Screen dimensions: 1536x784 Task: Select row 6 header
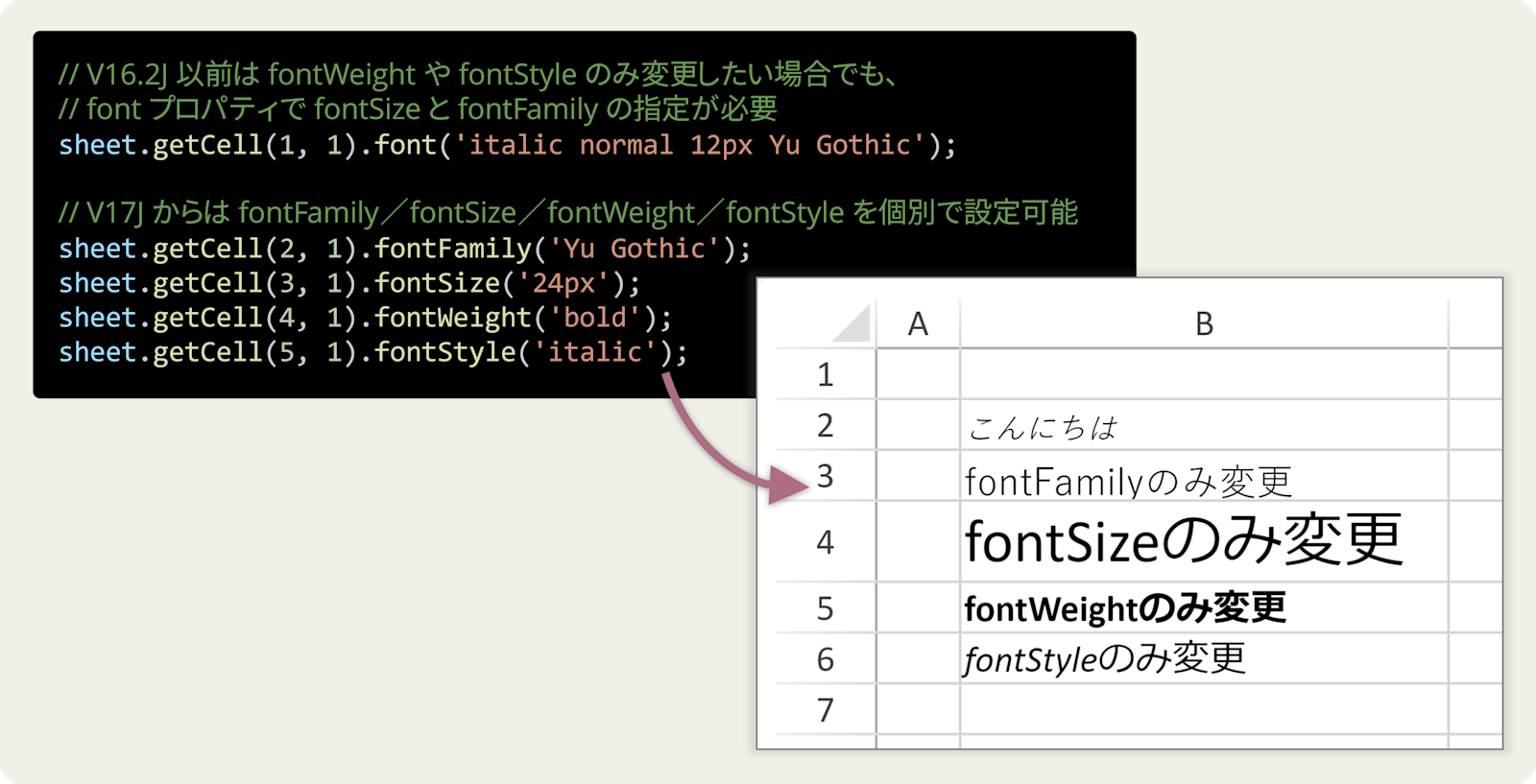tap(826, 659)
